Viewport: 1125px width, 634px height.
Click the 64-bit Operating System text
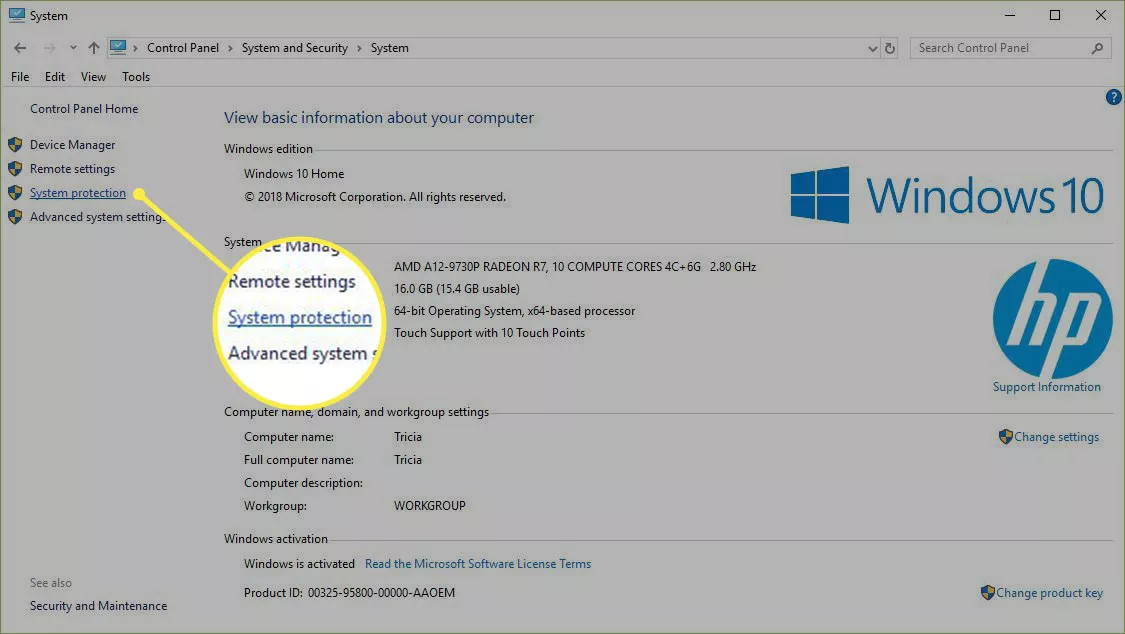(x=514, y=311)
